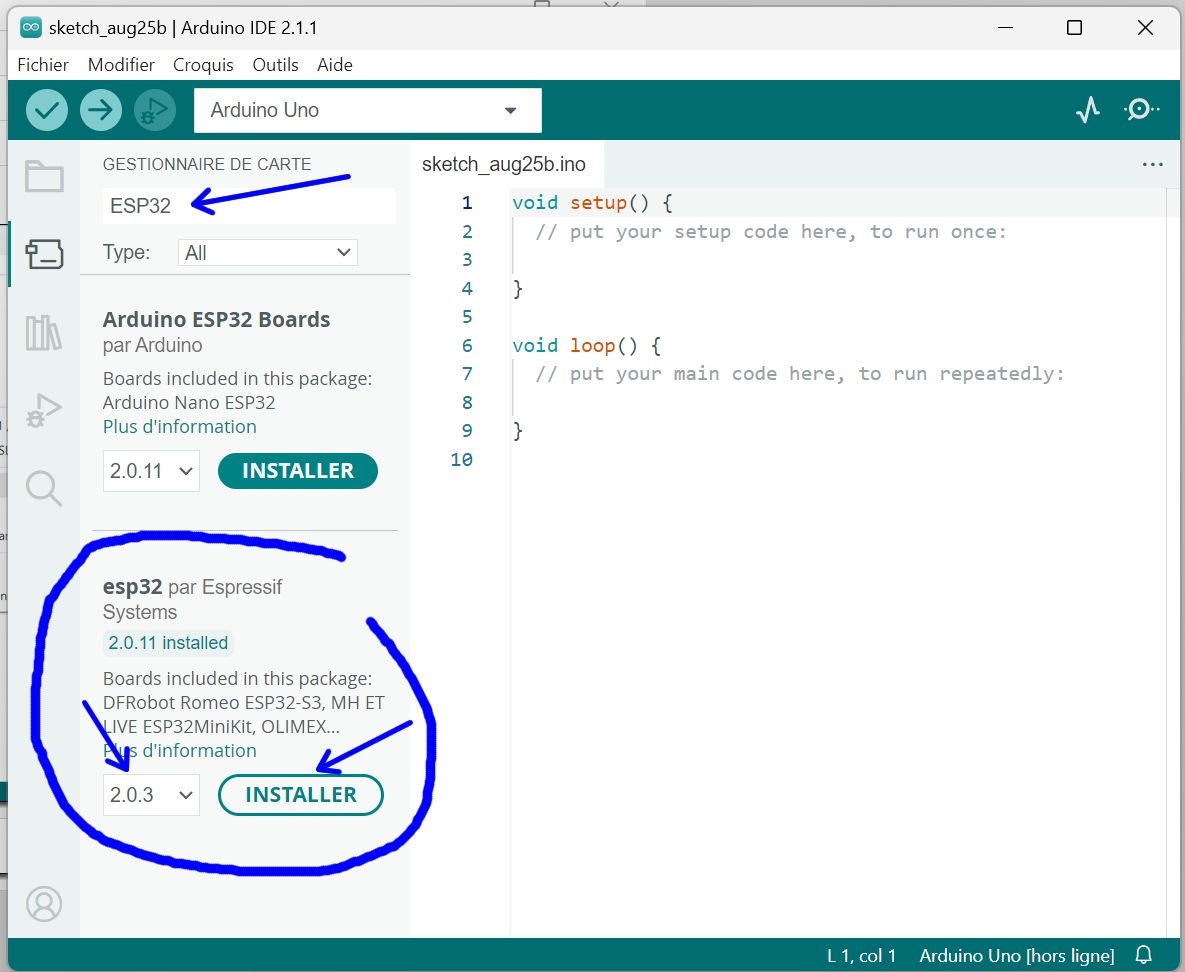Click the Arduino IDE logo in title bar
1185x972 pixels.
tap(31, 27)
